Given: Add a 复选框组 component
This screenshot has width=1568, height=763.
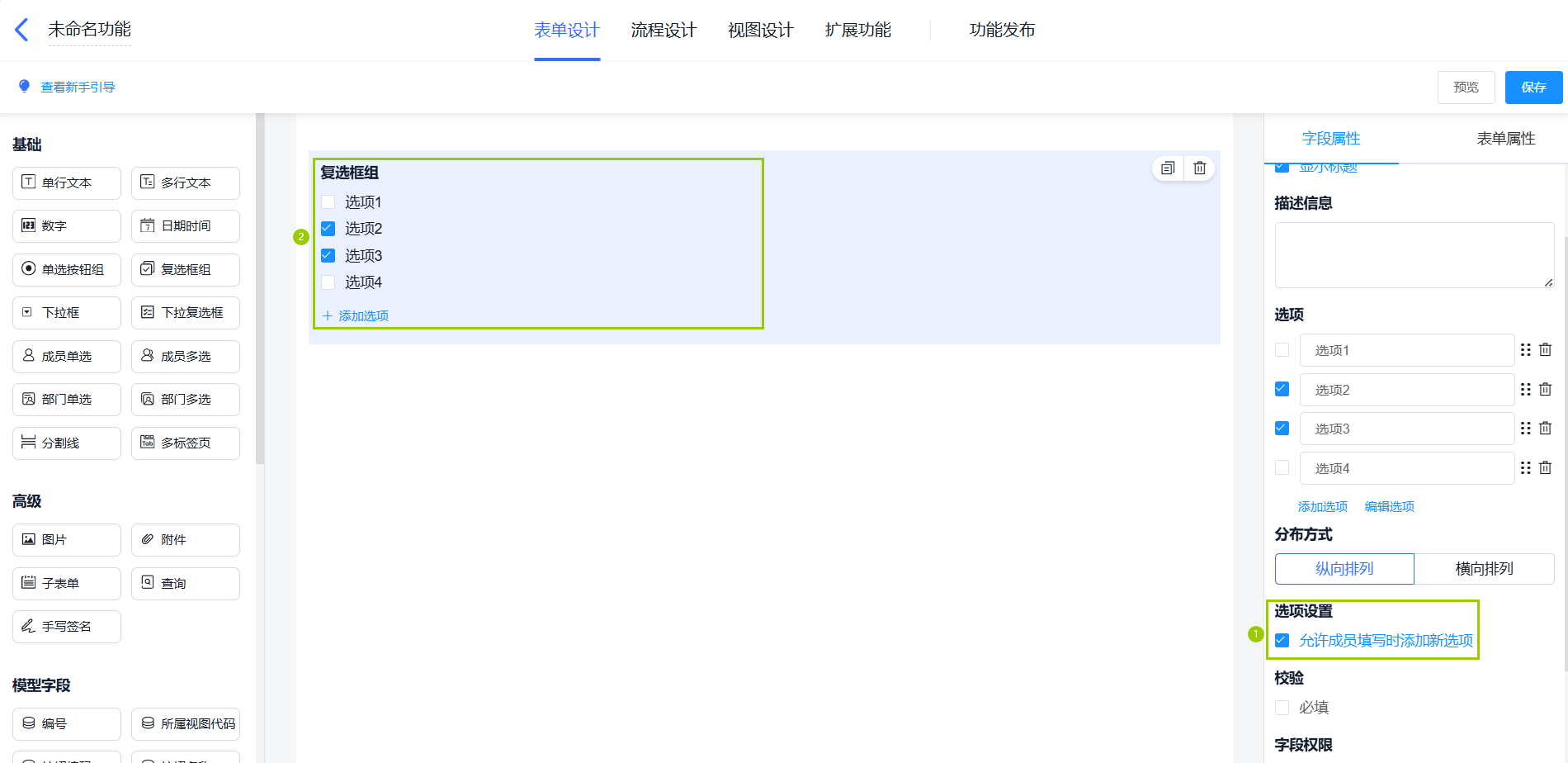Looking at the screenshot, I should (x=186, y=270).
